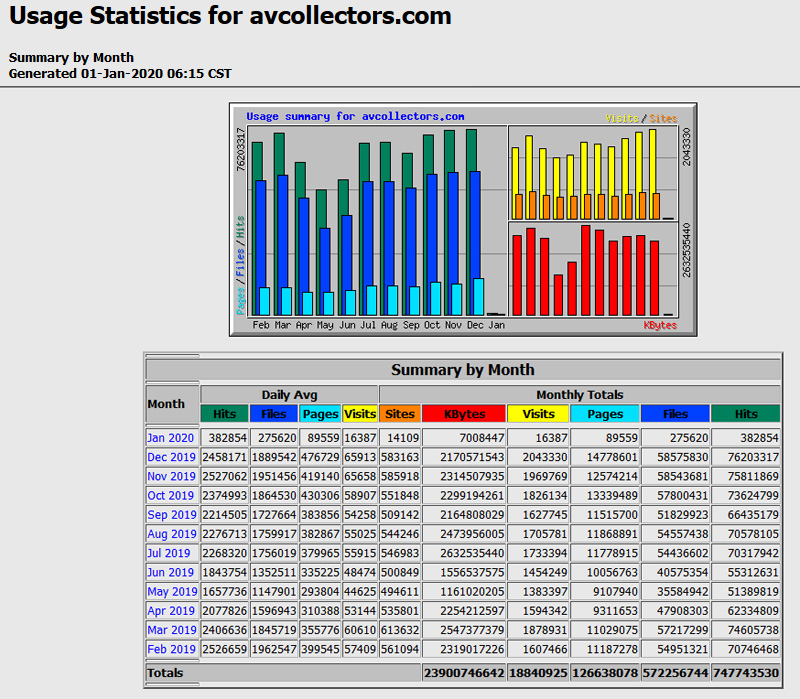Click total KBytes value 23900746642
Screen dimensions: 800x699
point(464,673)
